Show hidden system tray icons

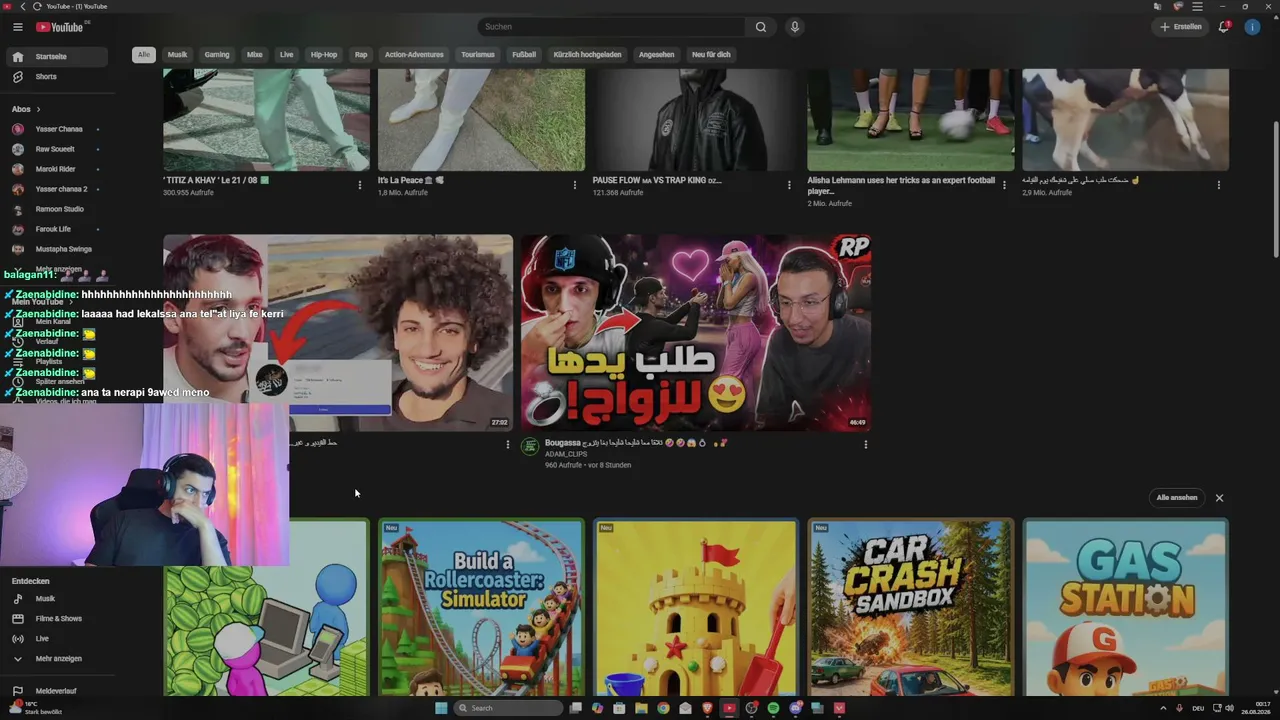coord(1163,708)
